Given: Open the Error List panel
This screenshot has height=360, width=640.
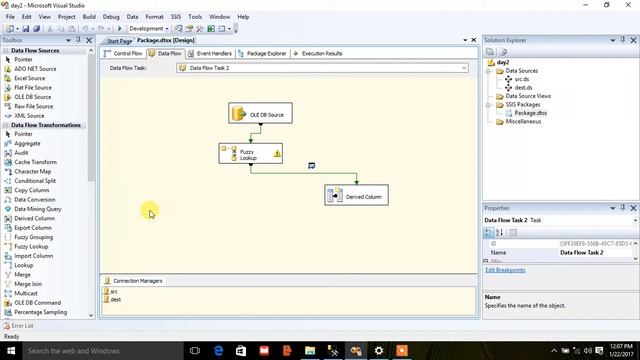Looking at the screenshot, I should pyautogui.click(x=18, y=326).
